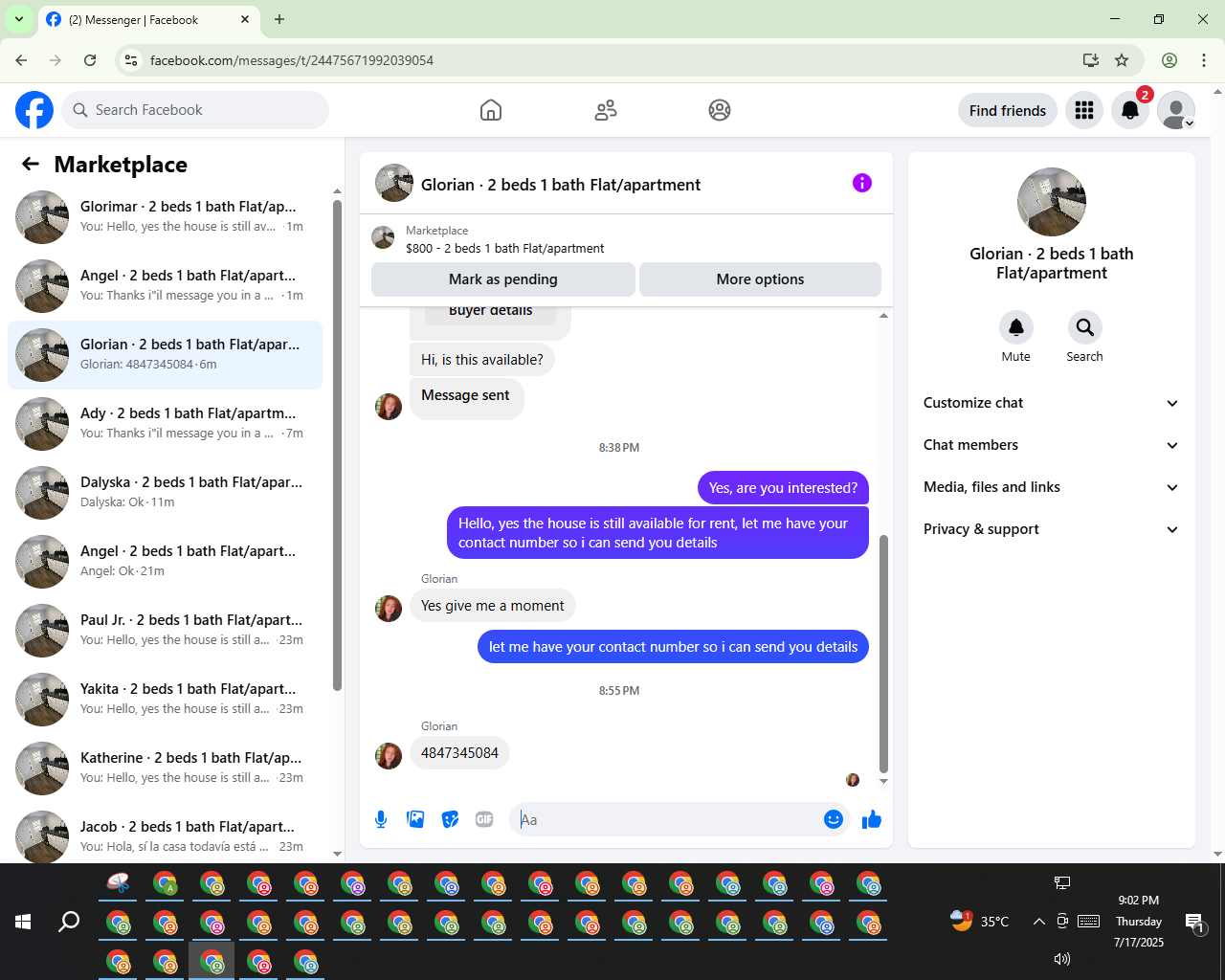1225x980 pixels.
Task: Open Angel chat saying Thanks i'il message
Action: [165, 286]
